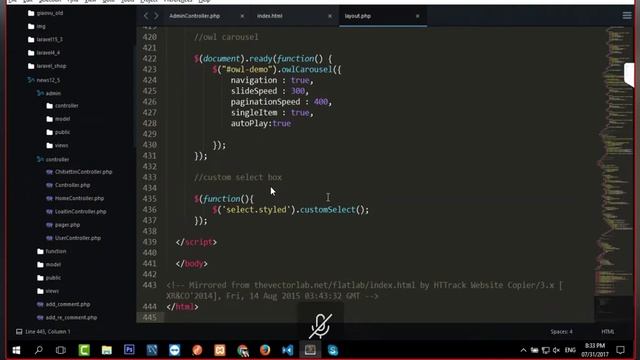Screen dimensions: 640x360
Task: Switch to the index.html tab
Action: point(269,16)
